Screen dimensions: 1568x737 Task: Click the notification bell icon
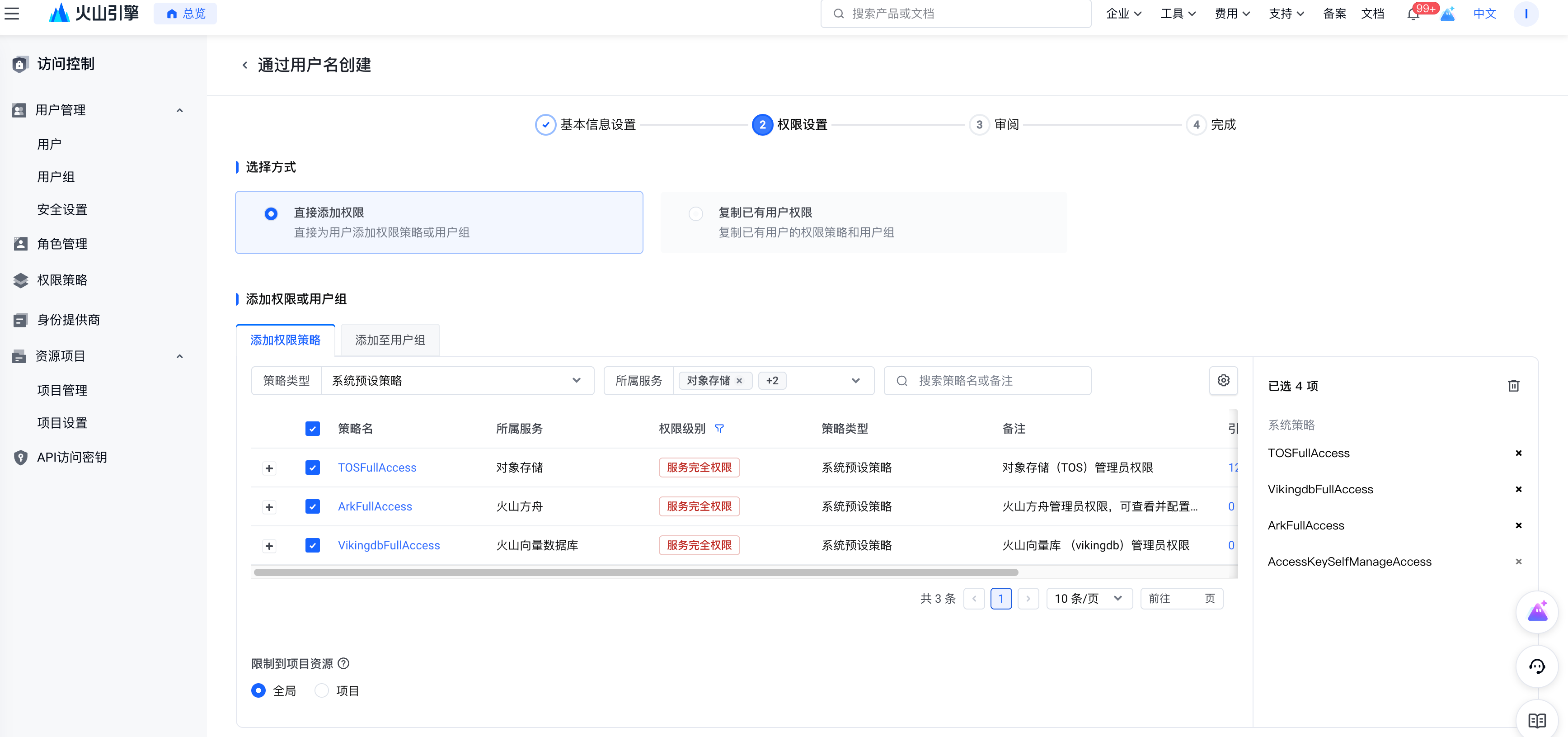1412,14
